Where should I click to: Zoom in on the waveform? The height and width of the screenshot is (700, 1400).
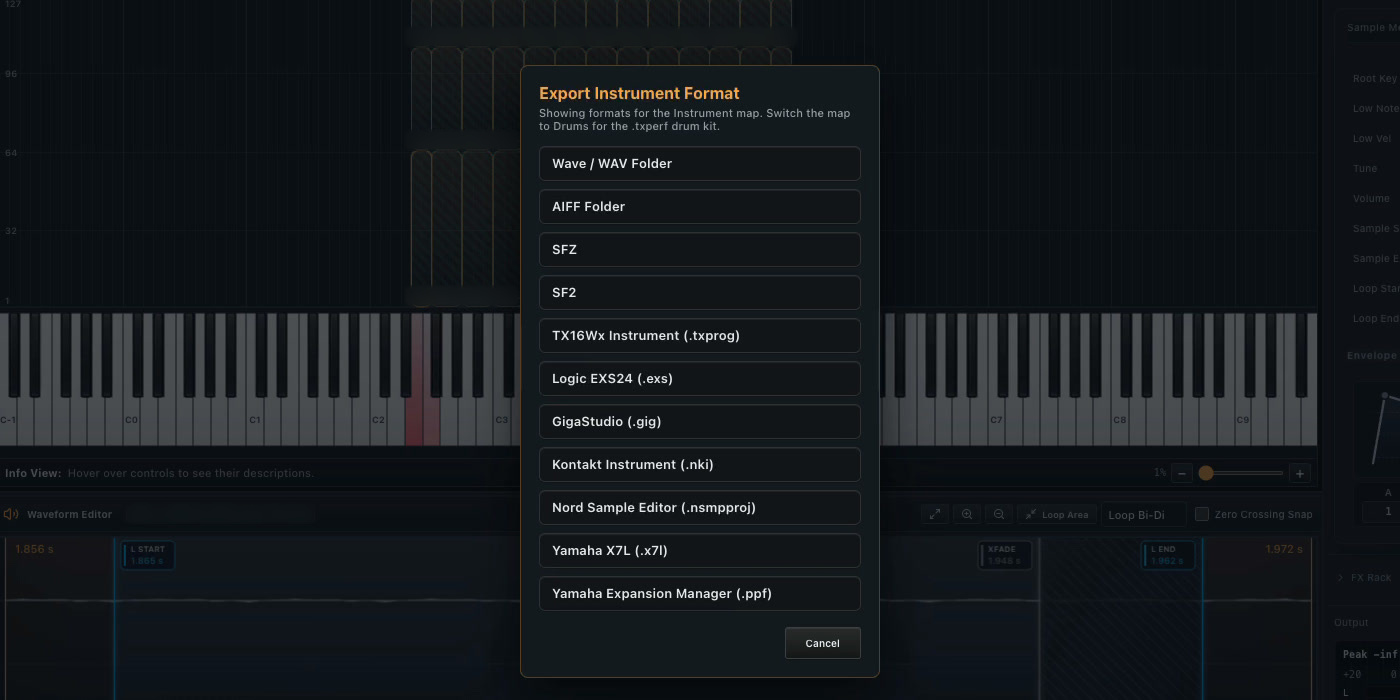point(967,514)
